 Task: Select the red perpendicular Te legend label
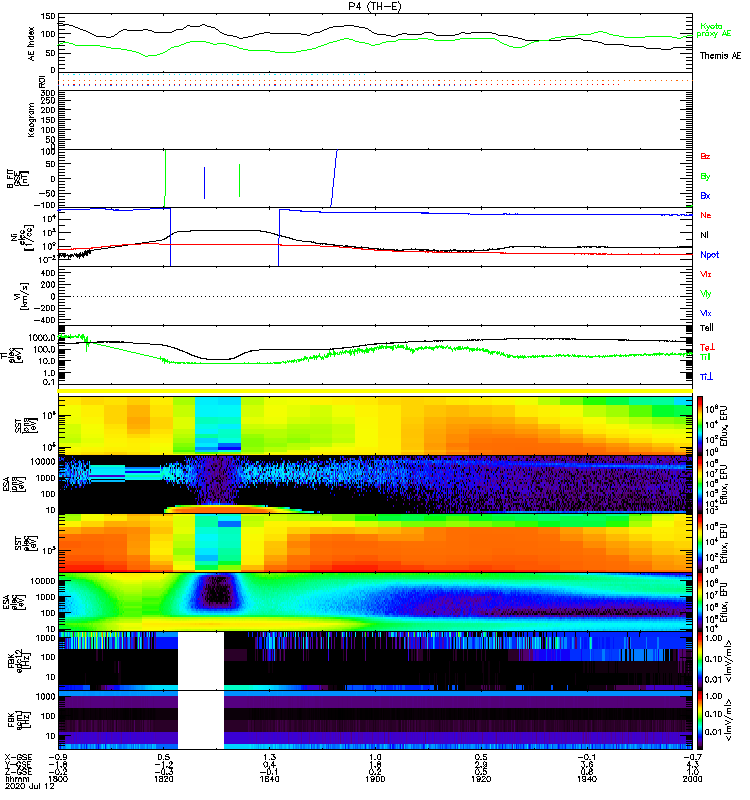pos(706,347)
